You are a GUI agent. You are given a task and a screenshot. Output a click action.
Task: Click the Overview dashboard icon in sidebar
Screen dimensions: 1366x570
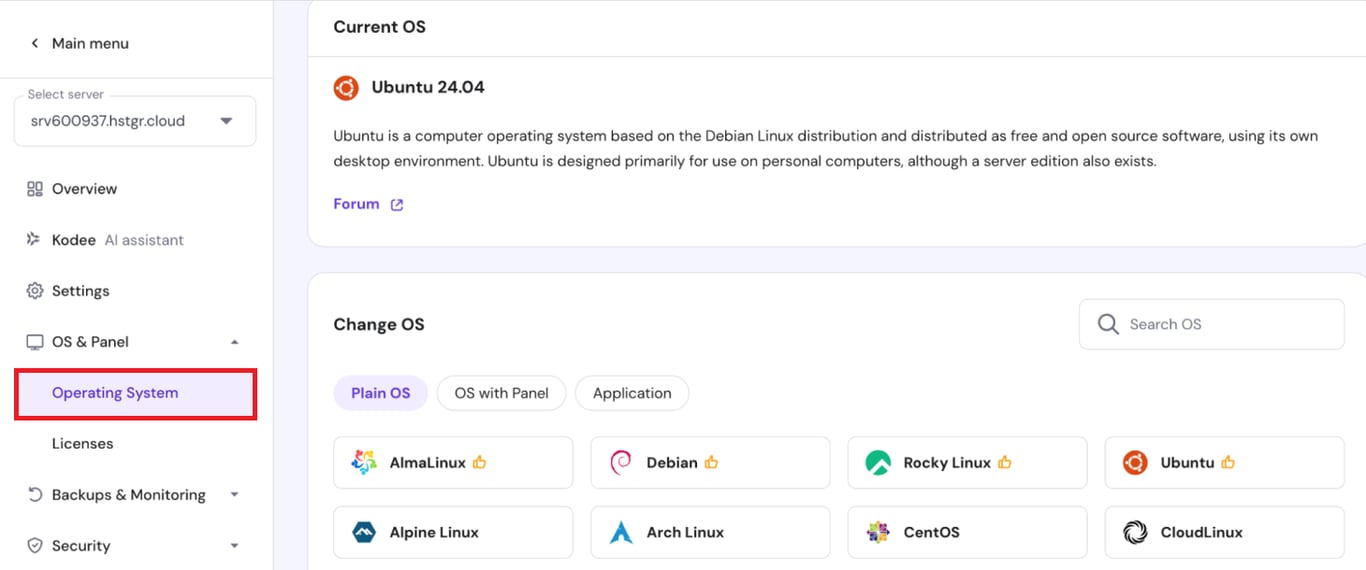tap(35, 189)
